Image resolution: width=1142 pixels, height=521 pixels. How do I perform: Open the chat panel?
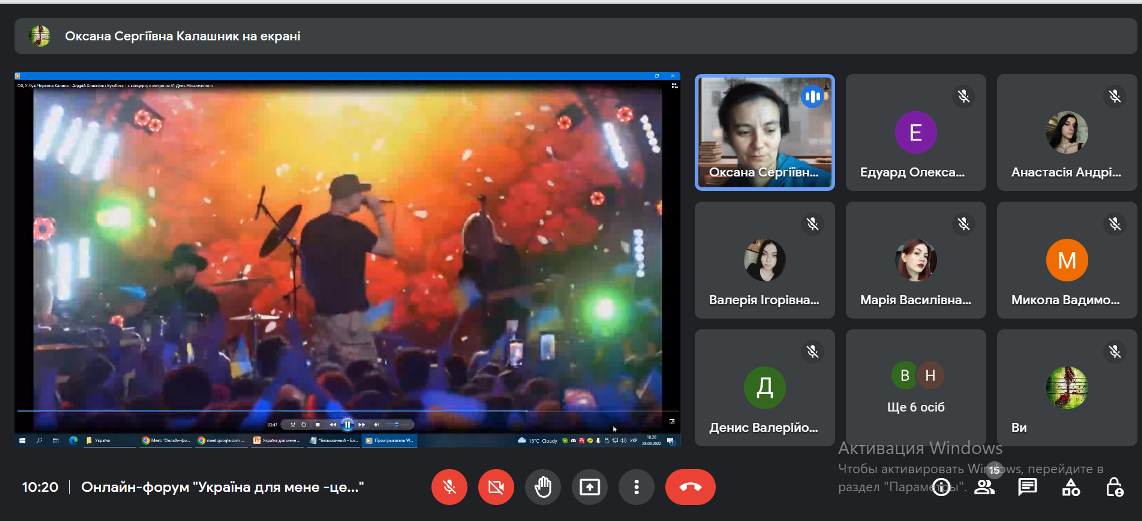click(1027, 487)
